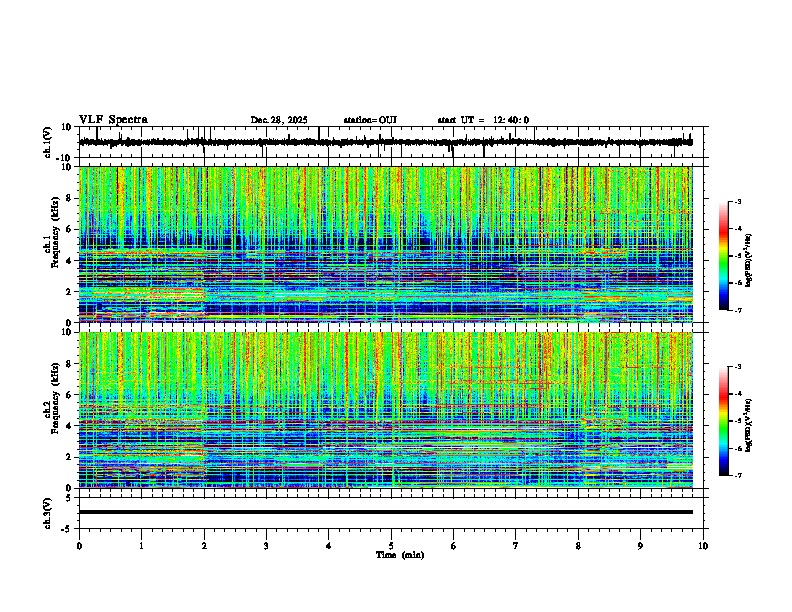Screen dimensions: 792x612
Task: Click the time axis tick label '10'
Action: pyautogui.click(x=703, y=546)
